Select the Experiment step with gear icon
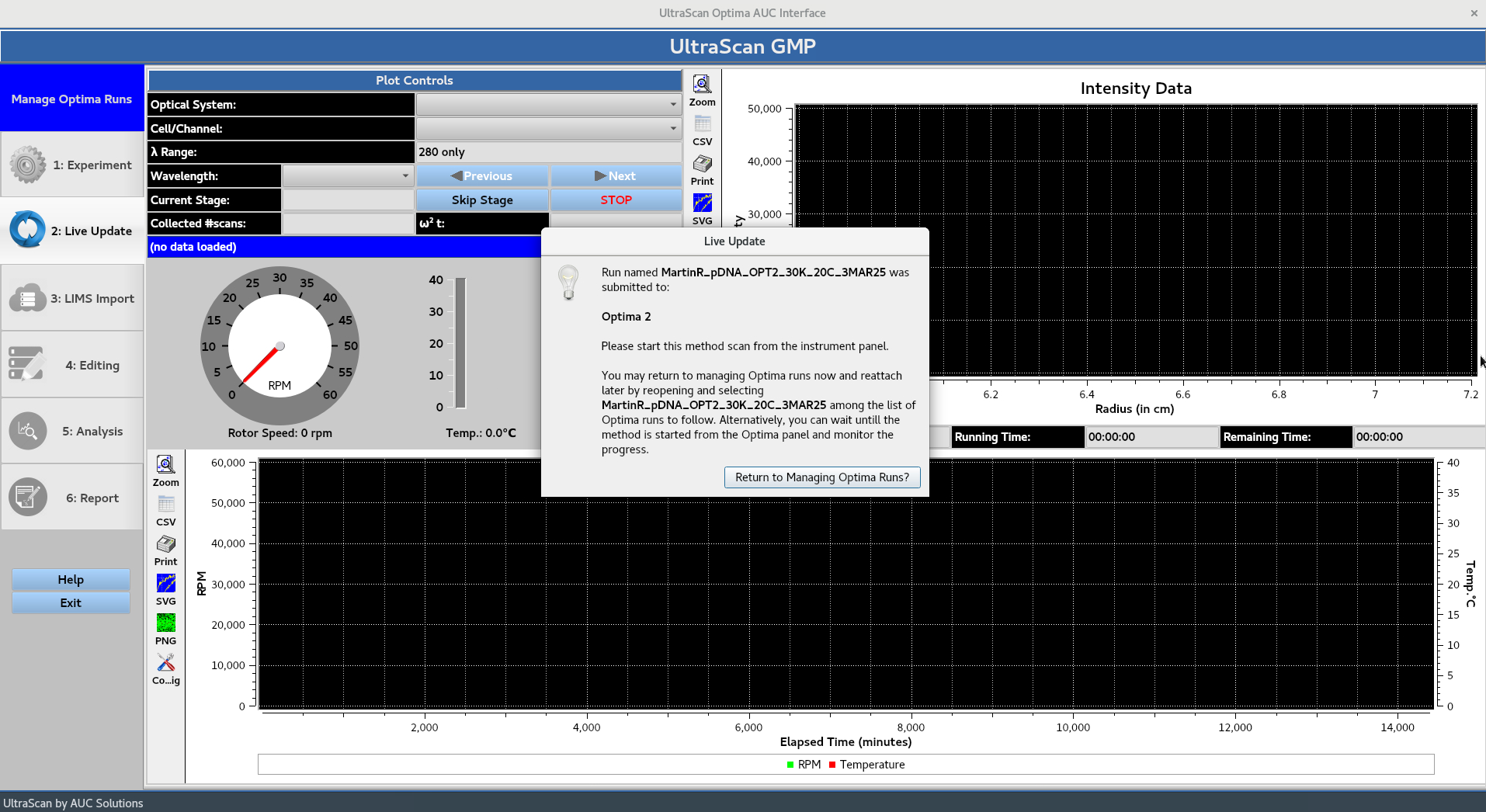Screen dimensions: 1486x812 71,165
